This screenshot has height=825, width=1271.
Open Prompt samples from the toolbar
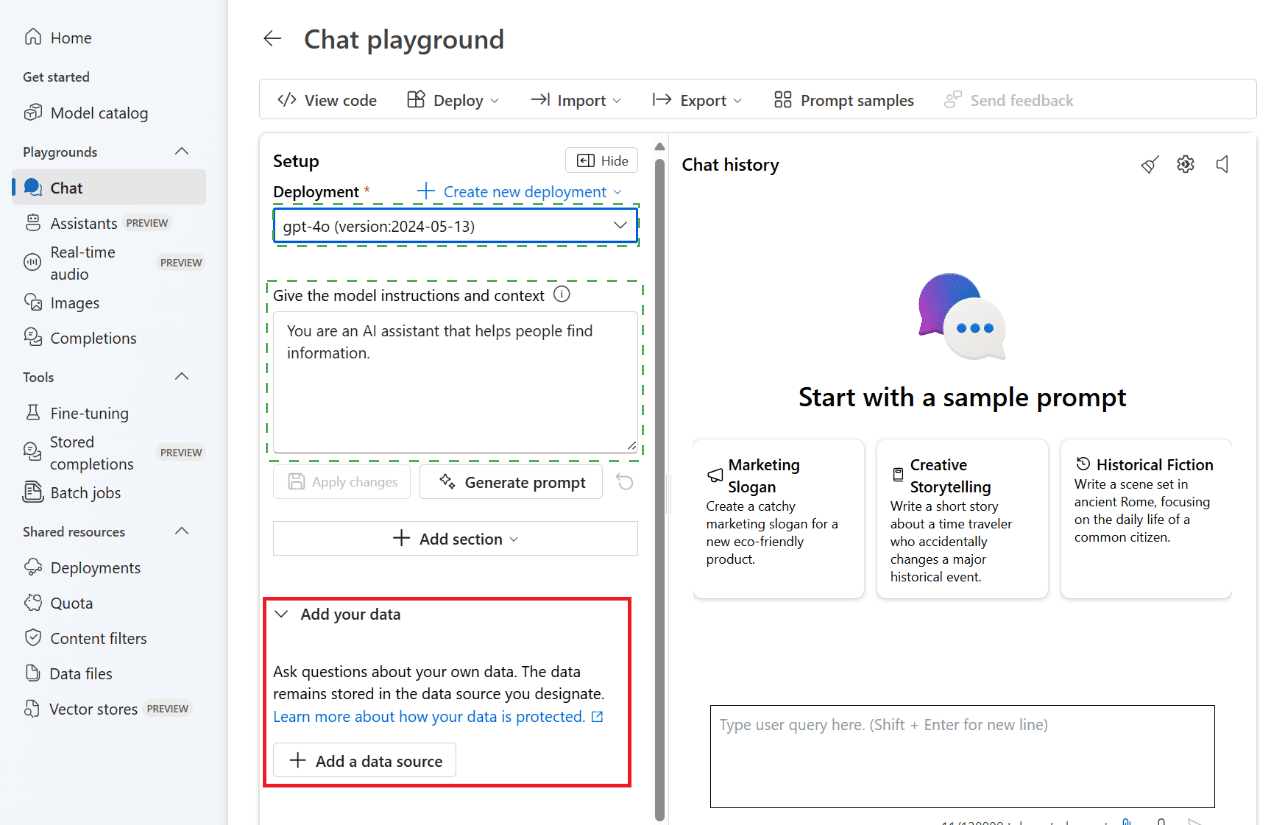(x=844, y=100)
